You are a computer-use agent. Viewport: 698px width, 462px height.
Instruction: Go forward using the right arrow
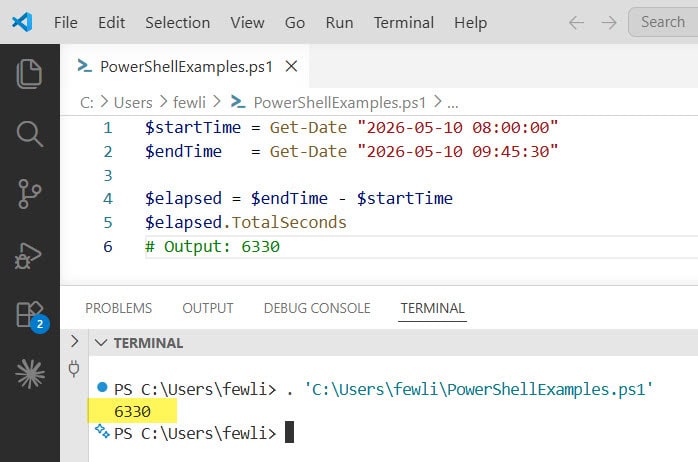(609, 22)
